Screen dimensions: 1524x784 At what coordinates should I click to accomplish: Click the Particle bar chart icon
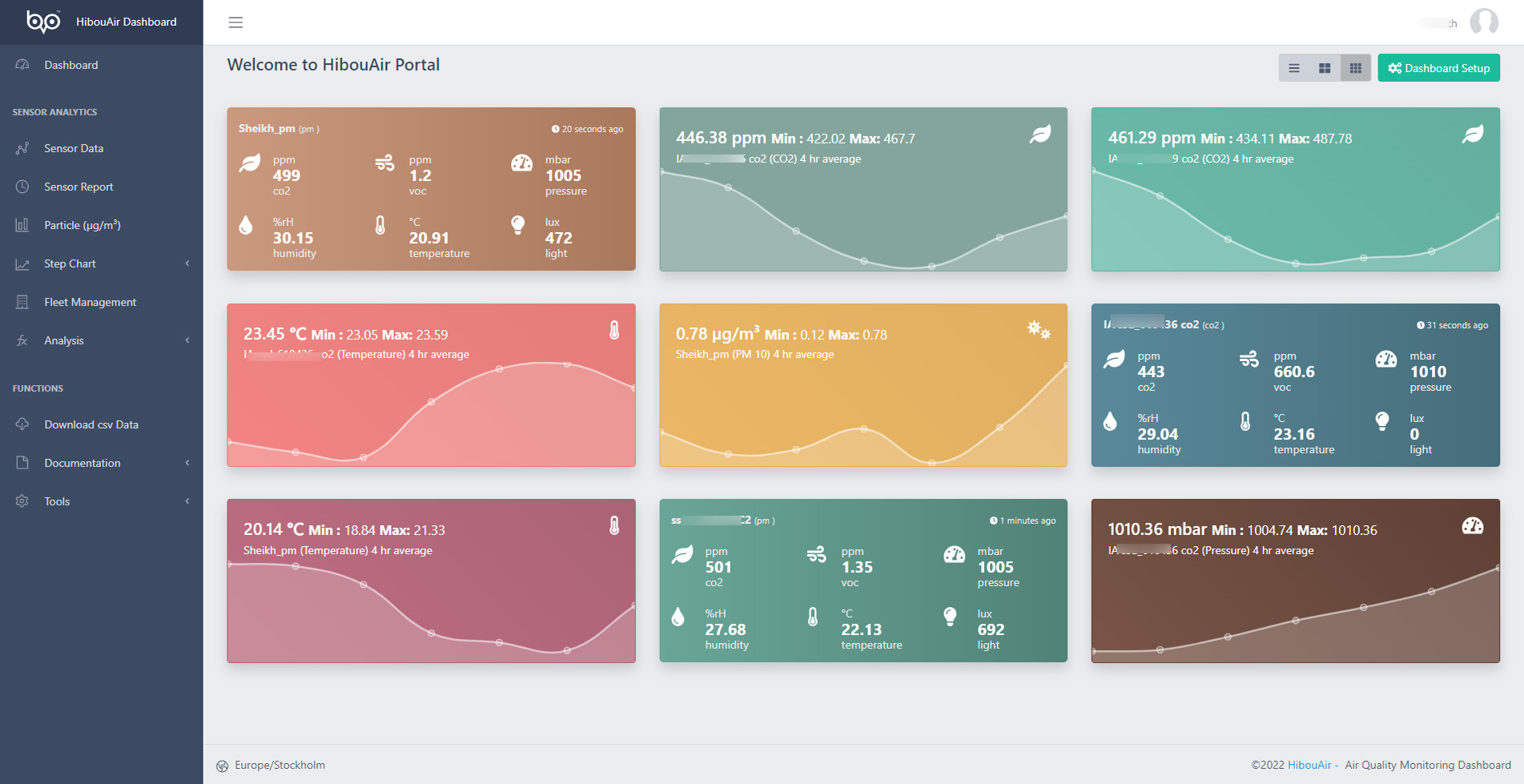click(22, 225)
